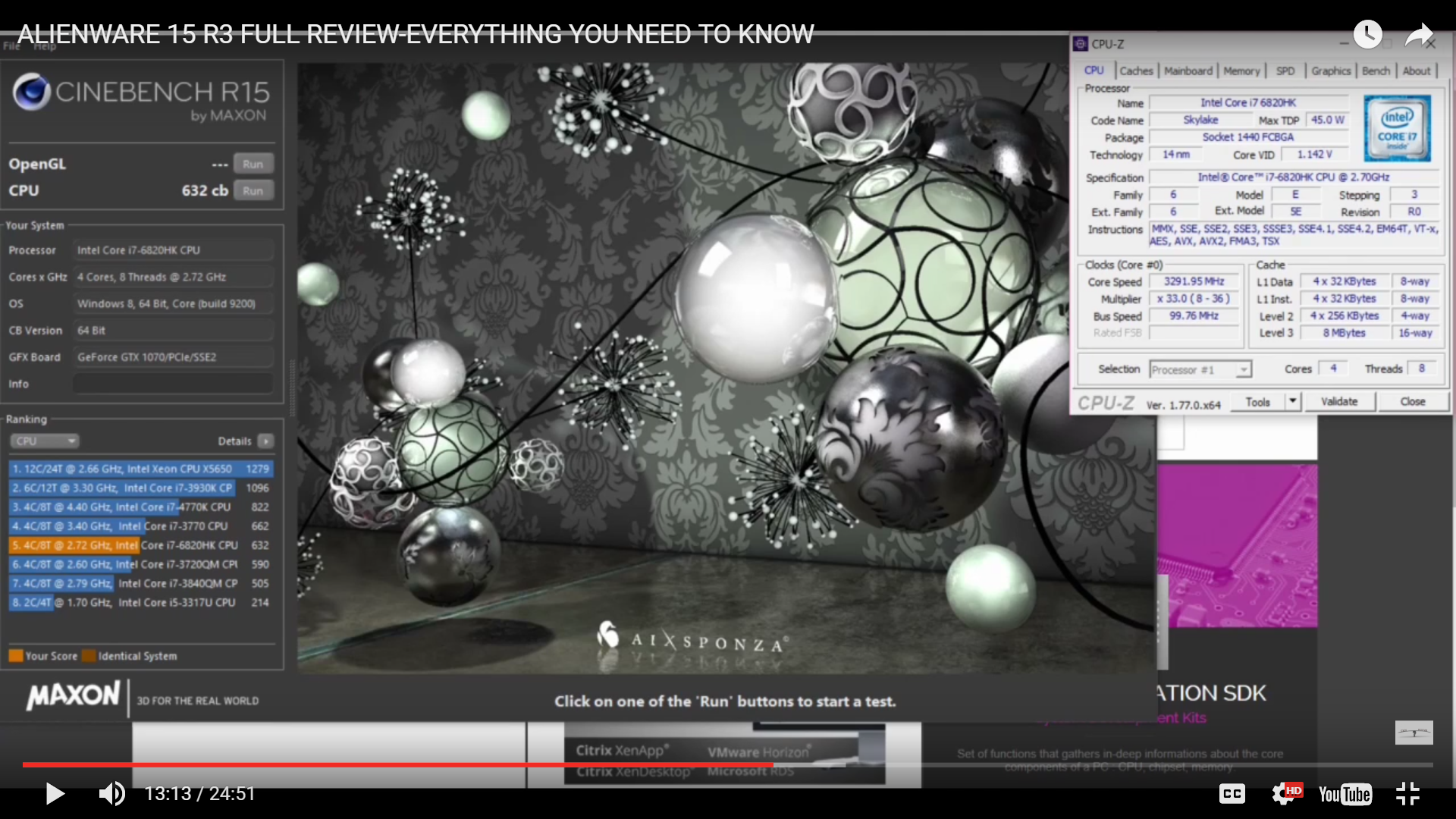Open Processor #1 selection dropdown
1456x819 pixels.
[1200, 370]
